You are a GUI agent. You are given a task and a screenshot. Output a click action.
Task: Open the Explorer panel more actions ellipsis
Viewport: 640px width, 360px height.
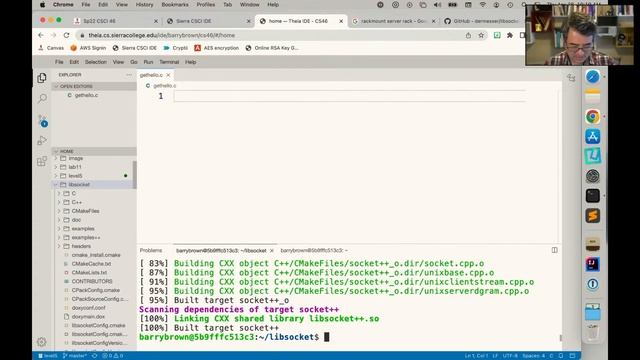click(129, 75)
